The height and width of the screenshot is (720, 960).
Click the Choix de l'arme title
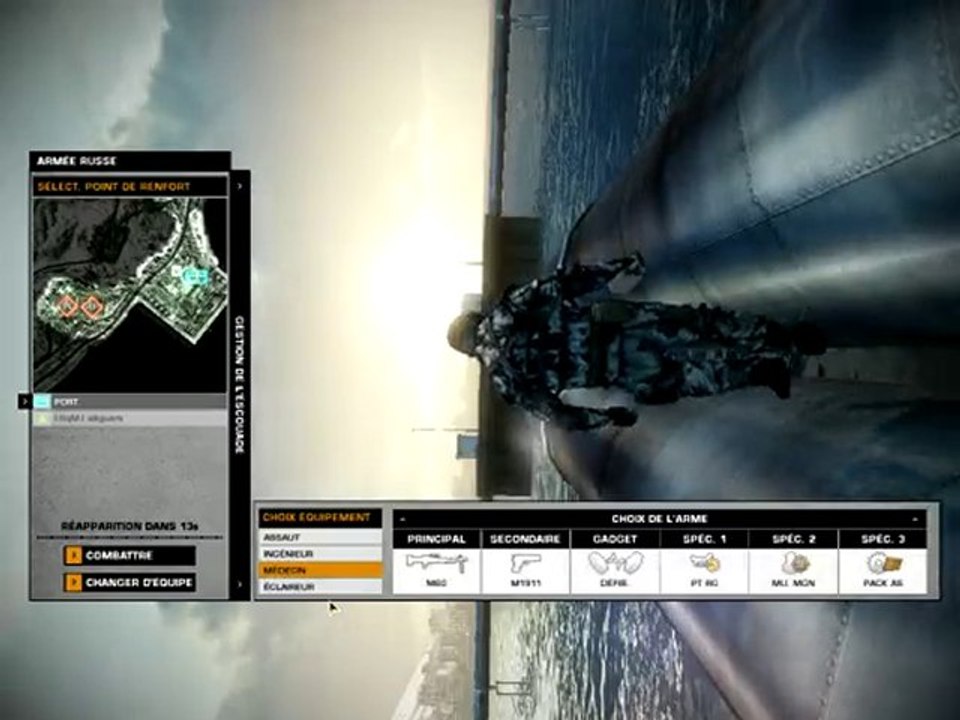pyautogui.click(x=659, y=519)
